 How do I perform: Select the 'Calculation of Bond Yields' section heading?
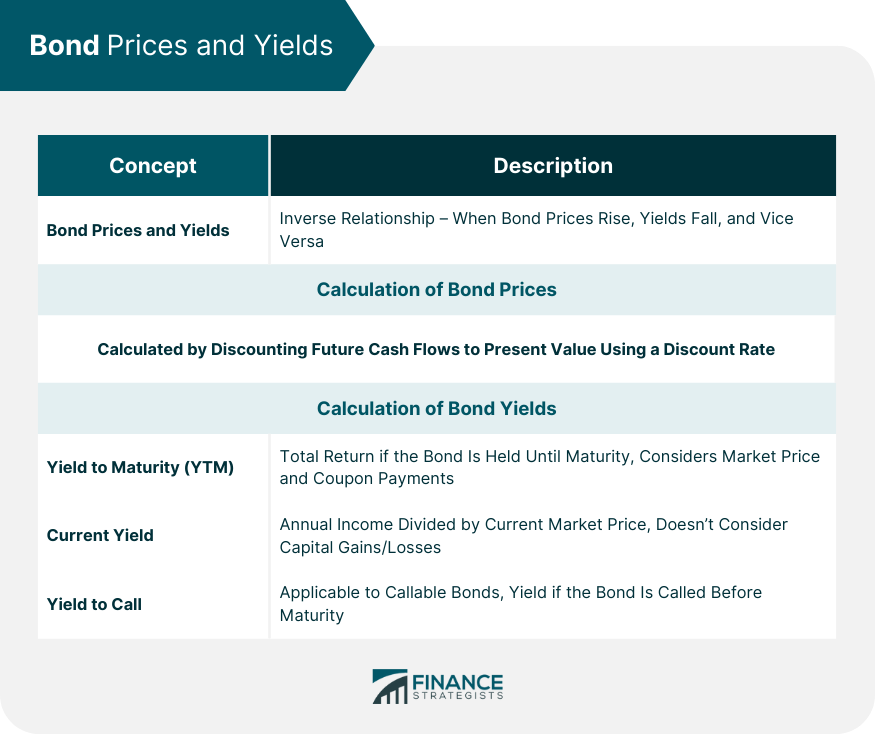click(x=437, y=409)
